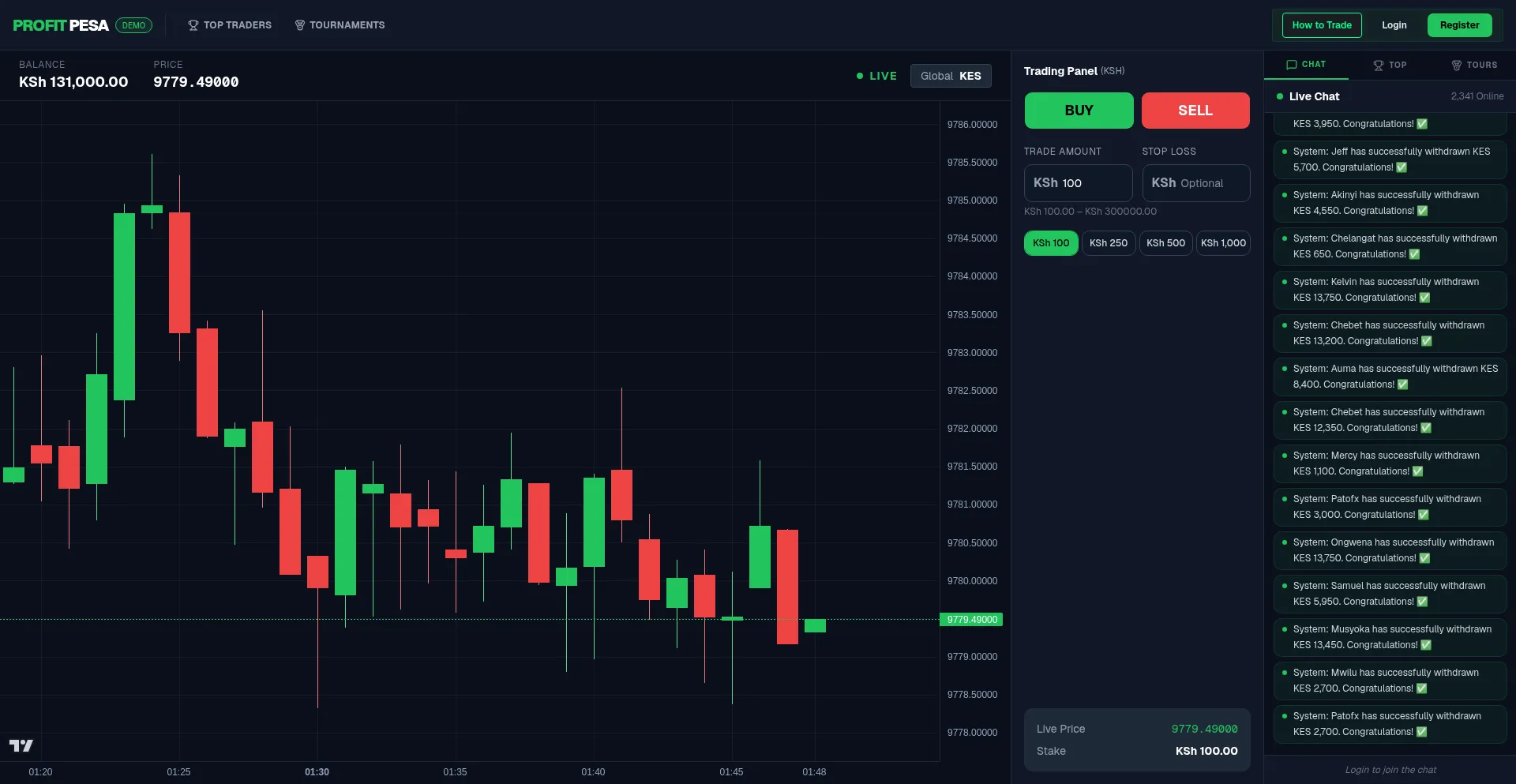Click the Auma withdrawal chat message

click(x=1390, y=377)
